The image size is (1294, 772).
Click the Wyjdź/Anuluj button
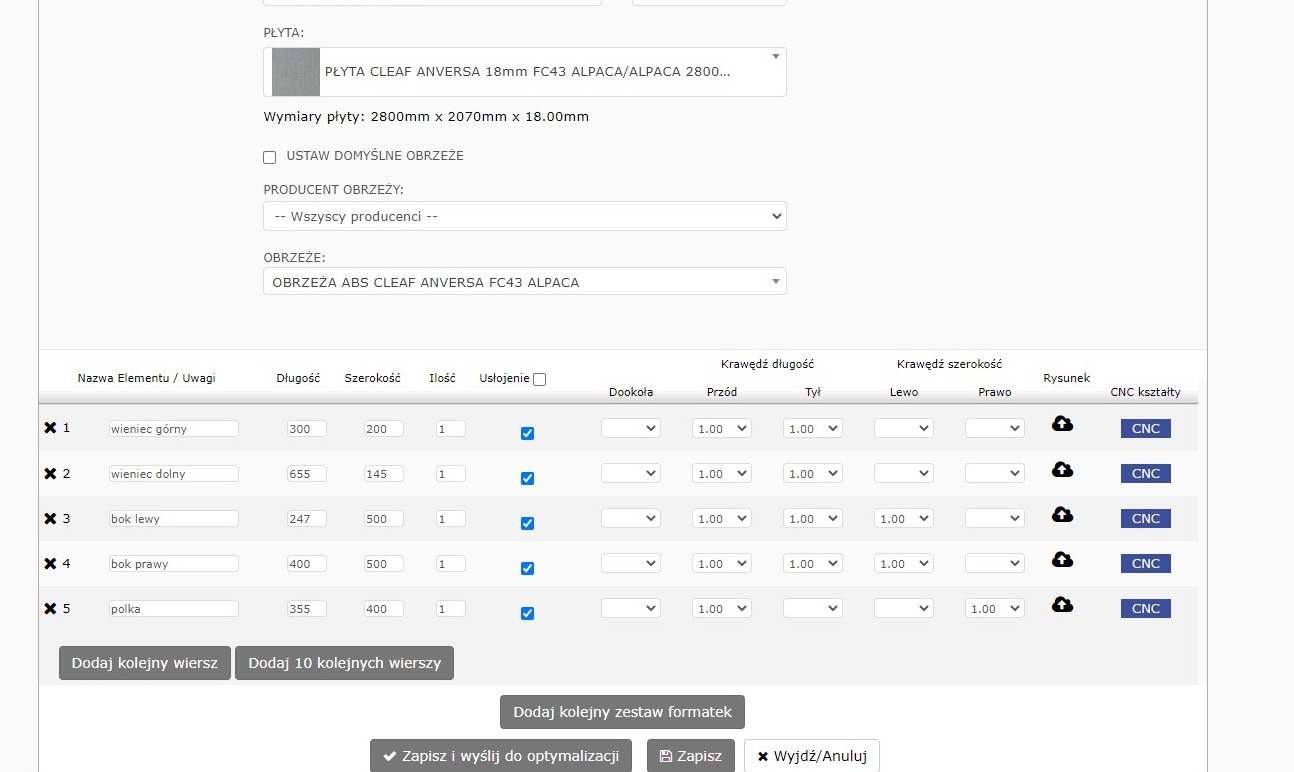pyautogui.click(x=811, y=756)
